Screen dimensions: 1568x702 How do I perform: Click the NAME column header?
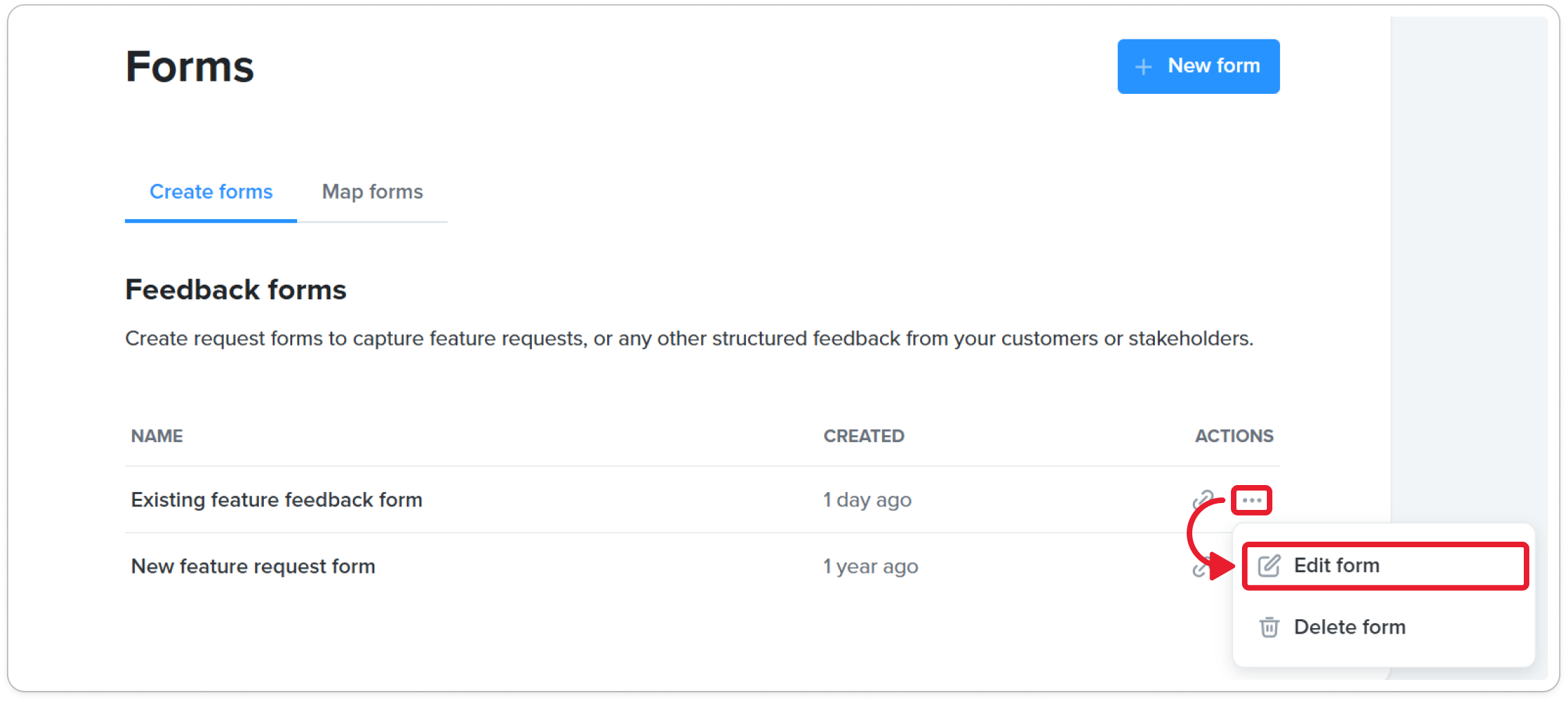(x=157, y=436)
